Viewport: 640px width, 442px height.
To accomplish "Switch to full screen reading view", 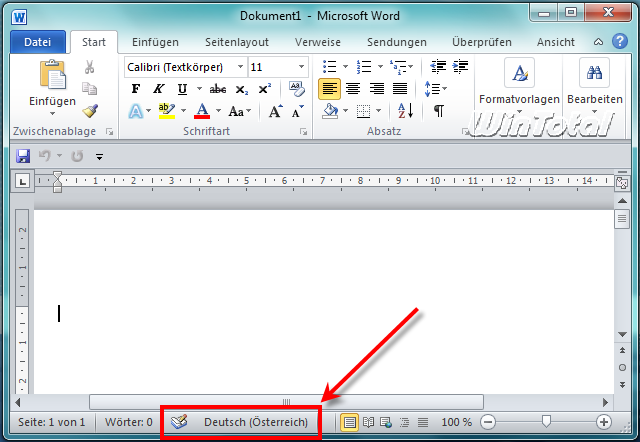I will 368,422.
